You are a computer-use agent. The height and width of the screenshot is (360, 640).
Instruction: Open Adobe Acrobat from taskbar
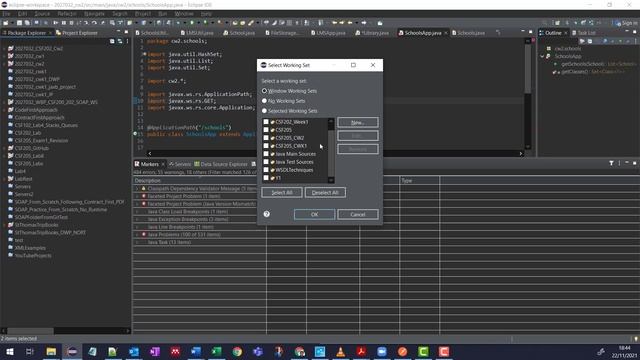click(361, 351)
